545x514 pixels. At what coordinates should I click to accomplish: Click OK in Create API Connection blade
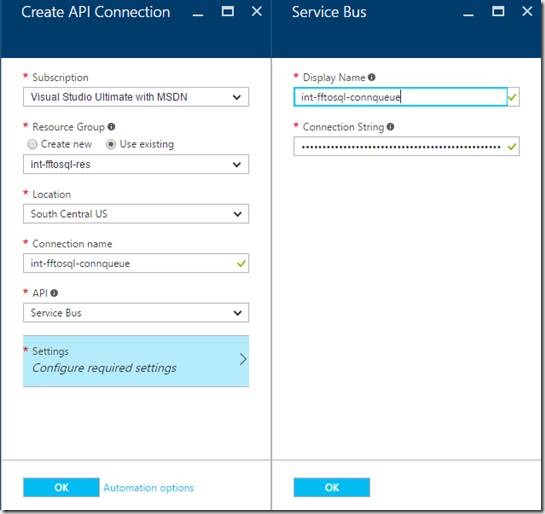point(61,487)
